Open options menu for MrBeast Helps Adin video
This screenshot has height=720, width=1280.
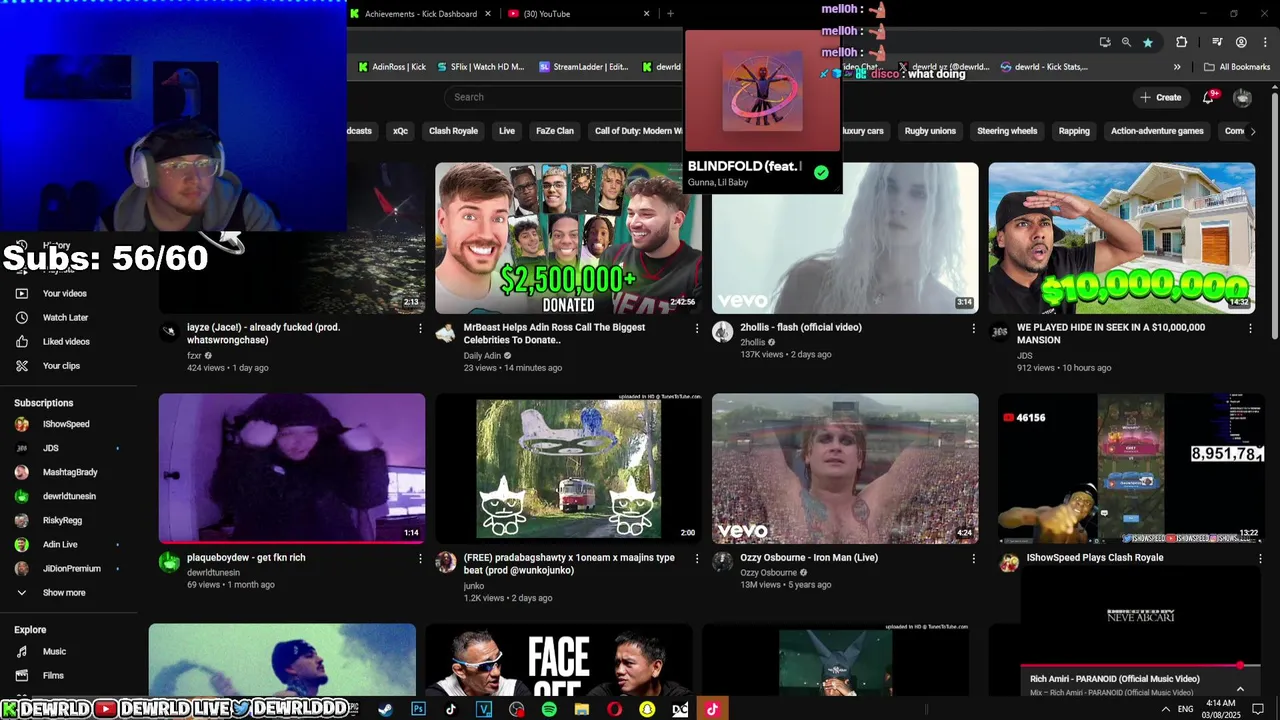point(697,328)
